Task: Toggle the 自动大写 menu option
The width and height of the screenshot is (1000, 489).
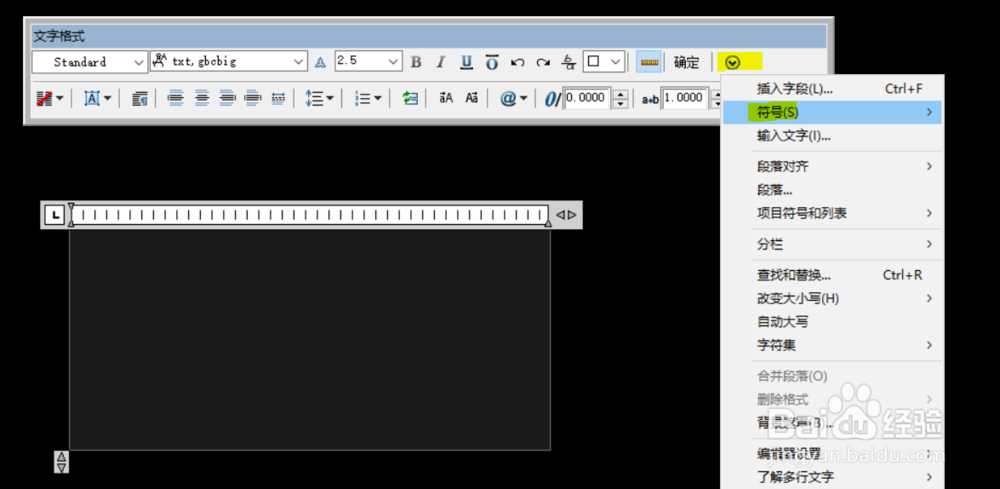Action: pyautogui.click(x=832, y=322)
